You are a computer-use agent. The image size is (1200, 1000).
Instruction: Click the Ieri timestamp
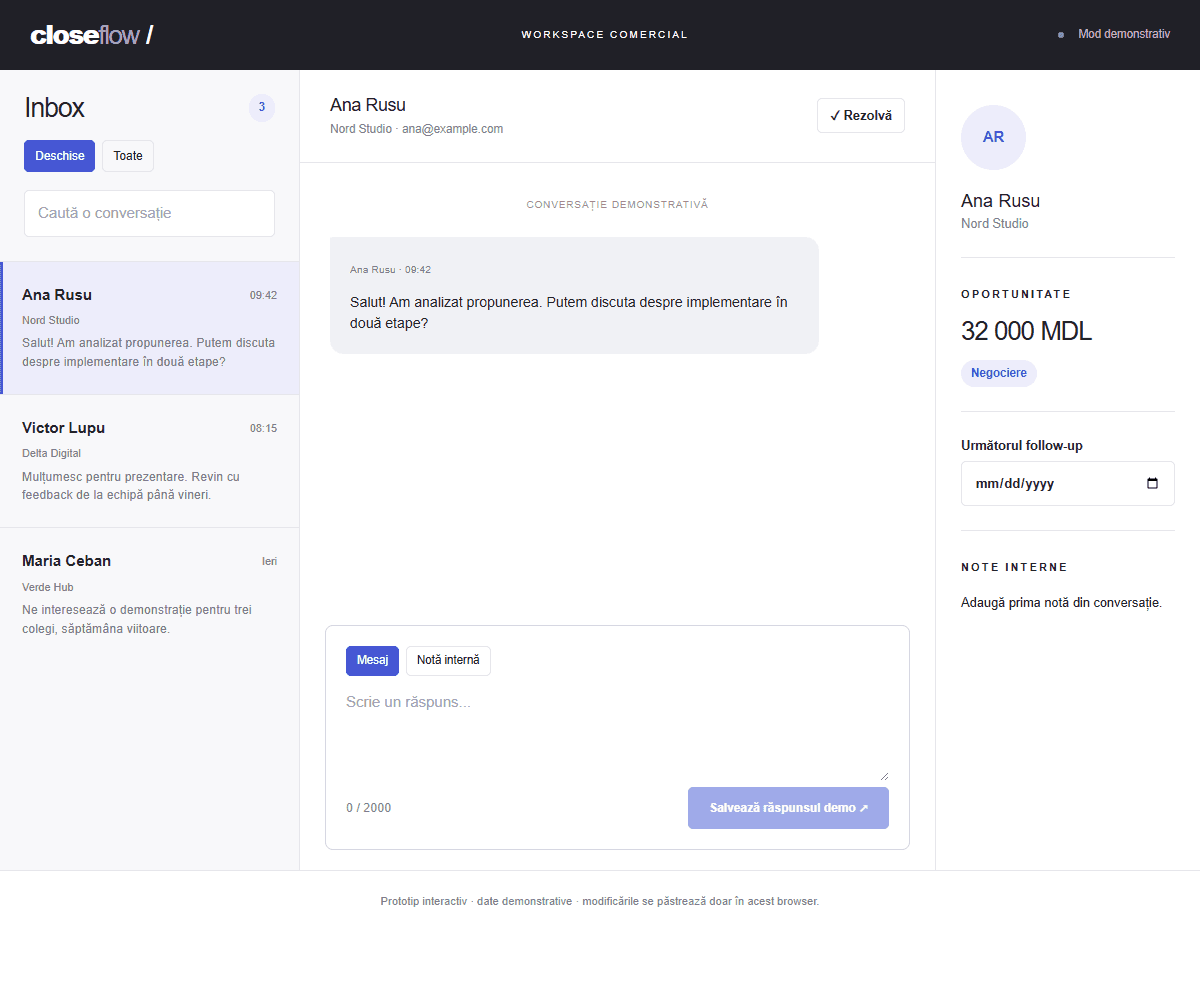click(x=269, y=561)
